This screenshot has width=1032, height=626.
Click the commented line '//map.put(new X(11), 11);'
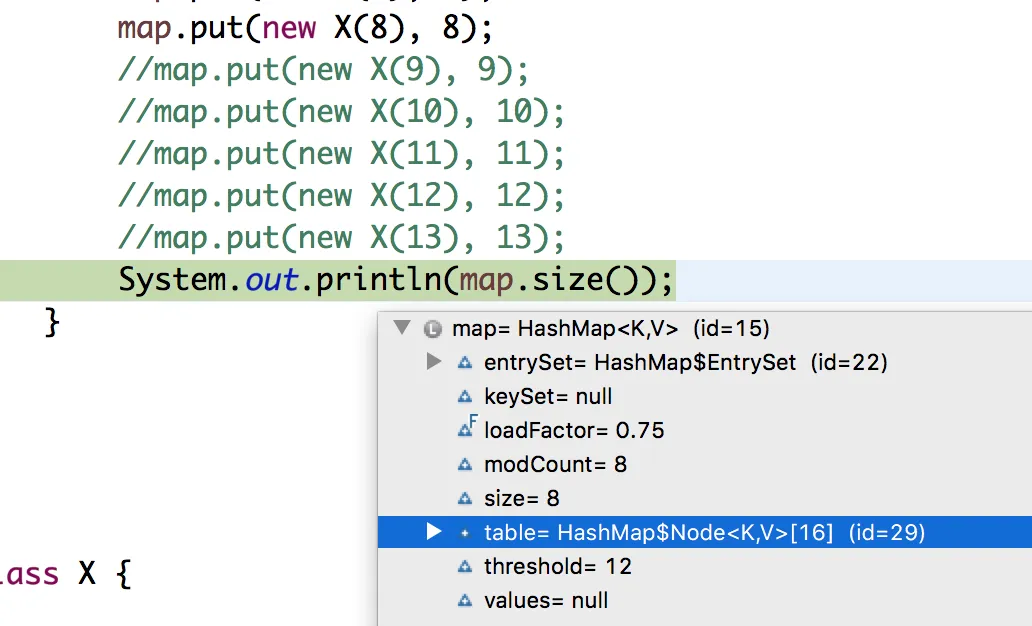click(341, 154)
